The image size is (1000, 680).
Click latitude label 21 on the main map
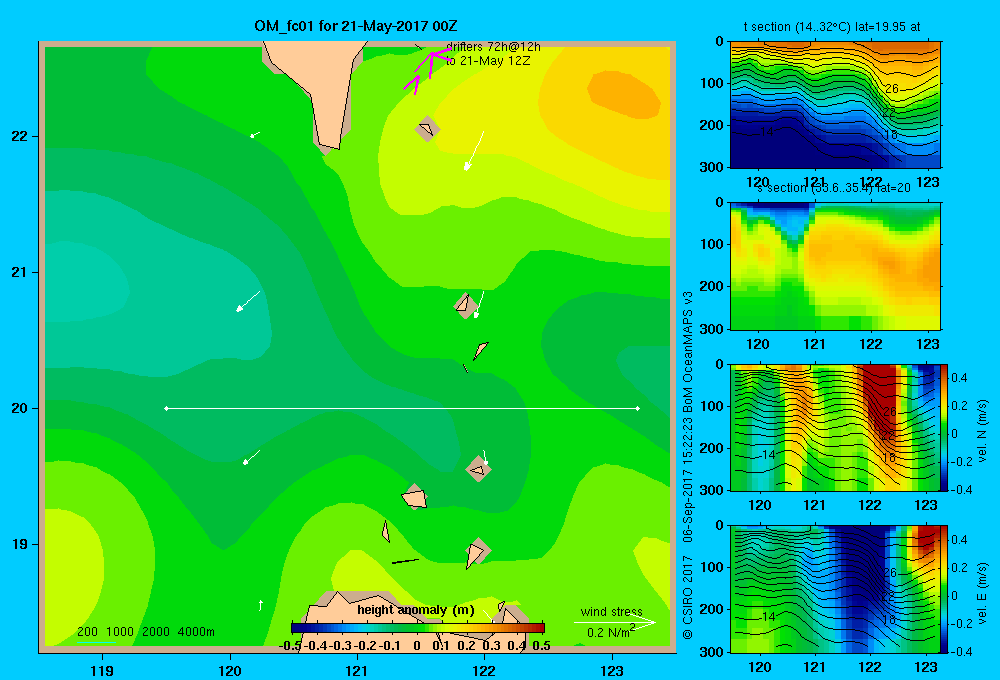coord(19,272)
